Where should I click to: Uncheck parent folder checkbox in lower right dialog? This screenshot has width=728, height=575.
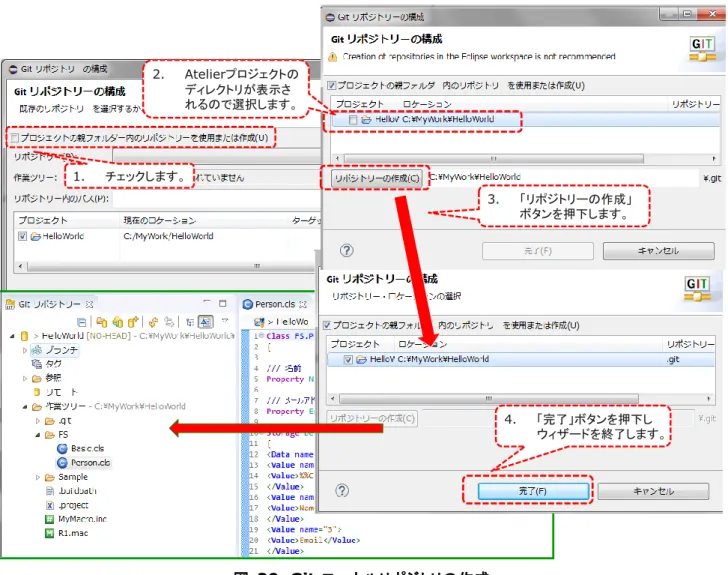pyautogui.click(x=327, y=325)
